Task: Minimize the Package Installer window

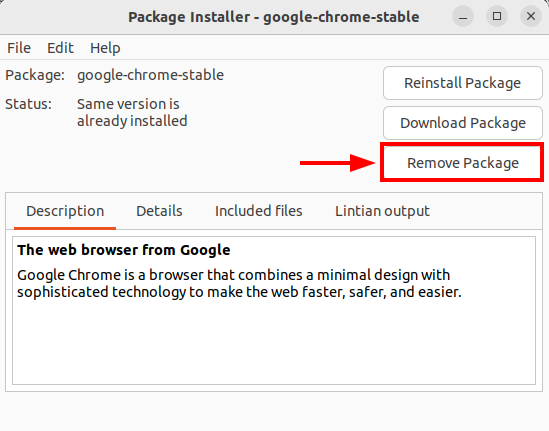Action: pos(463,16)
